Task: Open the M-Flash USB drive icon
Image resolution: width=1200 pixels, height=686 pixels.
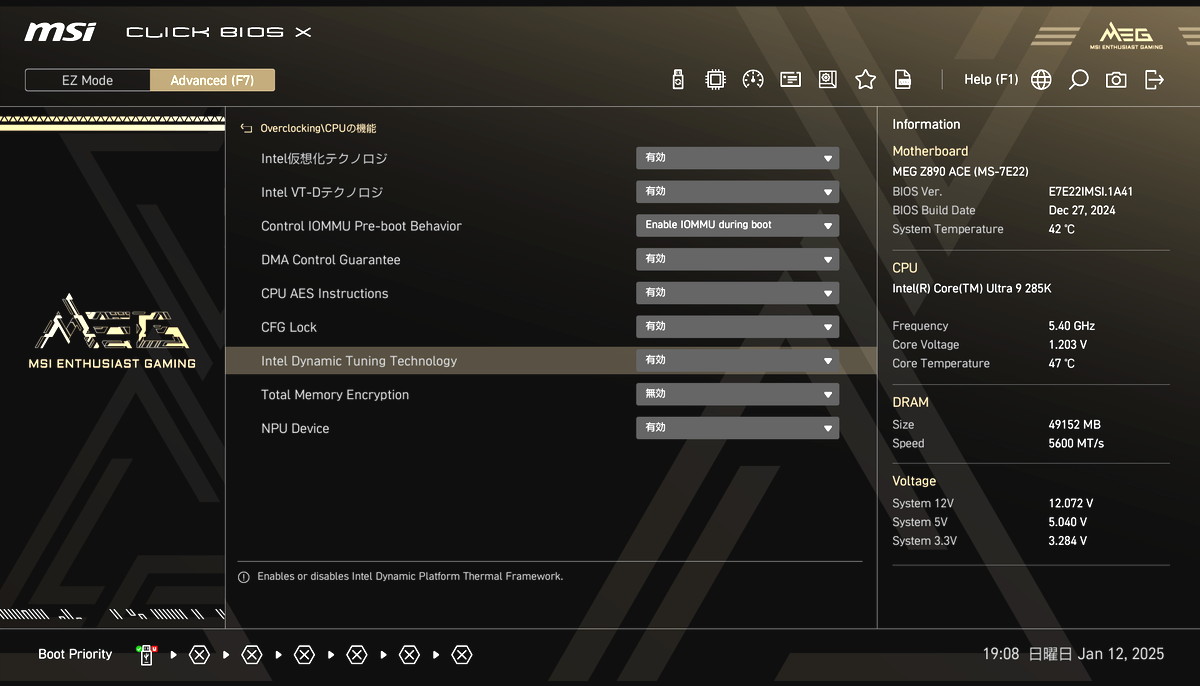Action: pyautogui.click(x=678, y=80)
